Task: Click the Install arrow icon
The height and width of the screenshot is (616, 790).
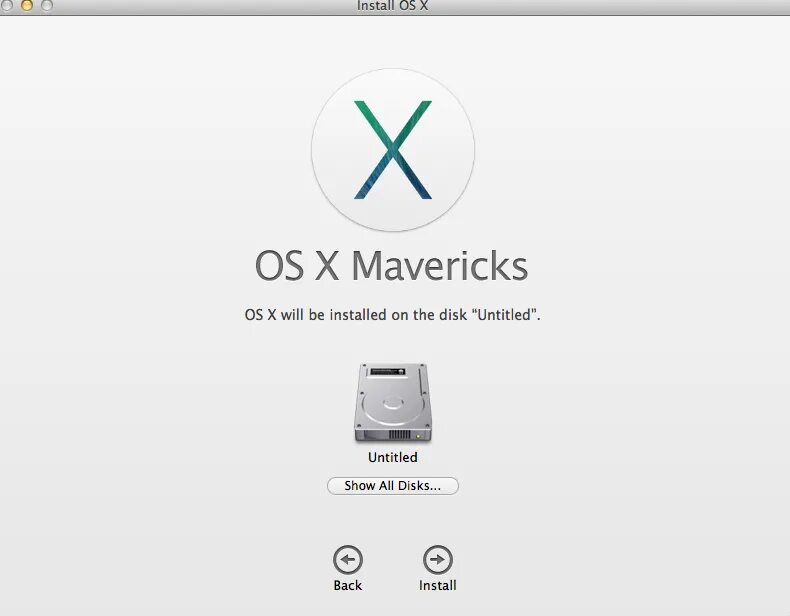Action: [x=437, y=560]
